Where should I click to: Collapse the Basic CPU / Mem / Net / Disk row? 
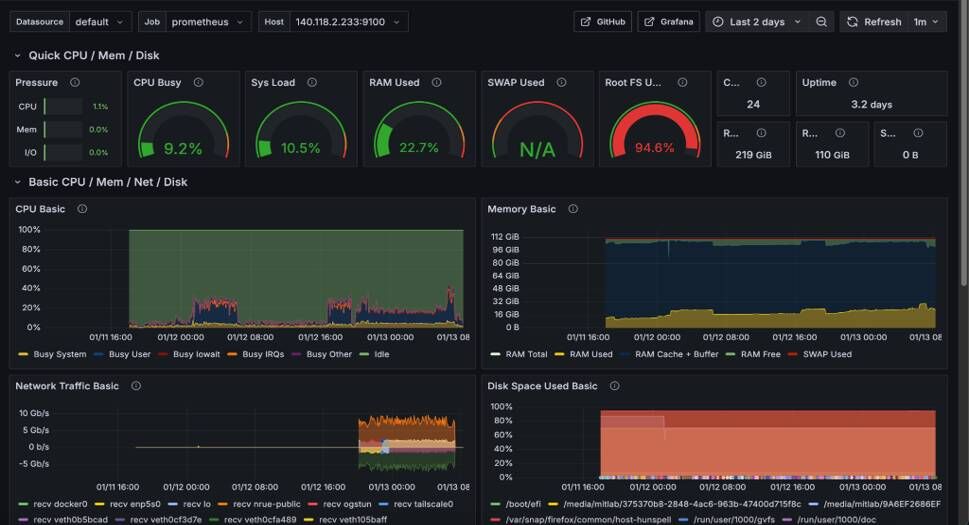click(18, 182)
